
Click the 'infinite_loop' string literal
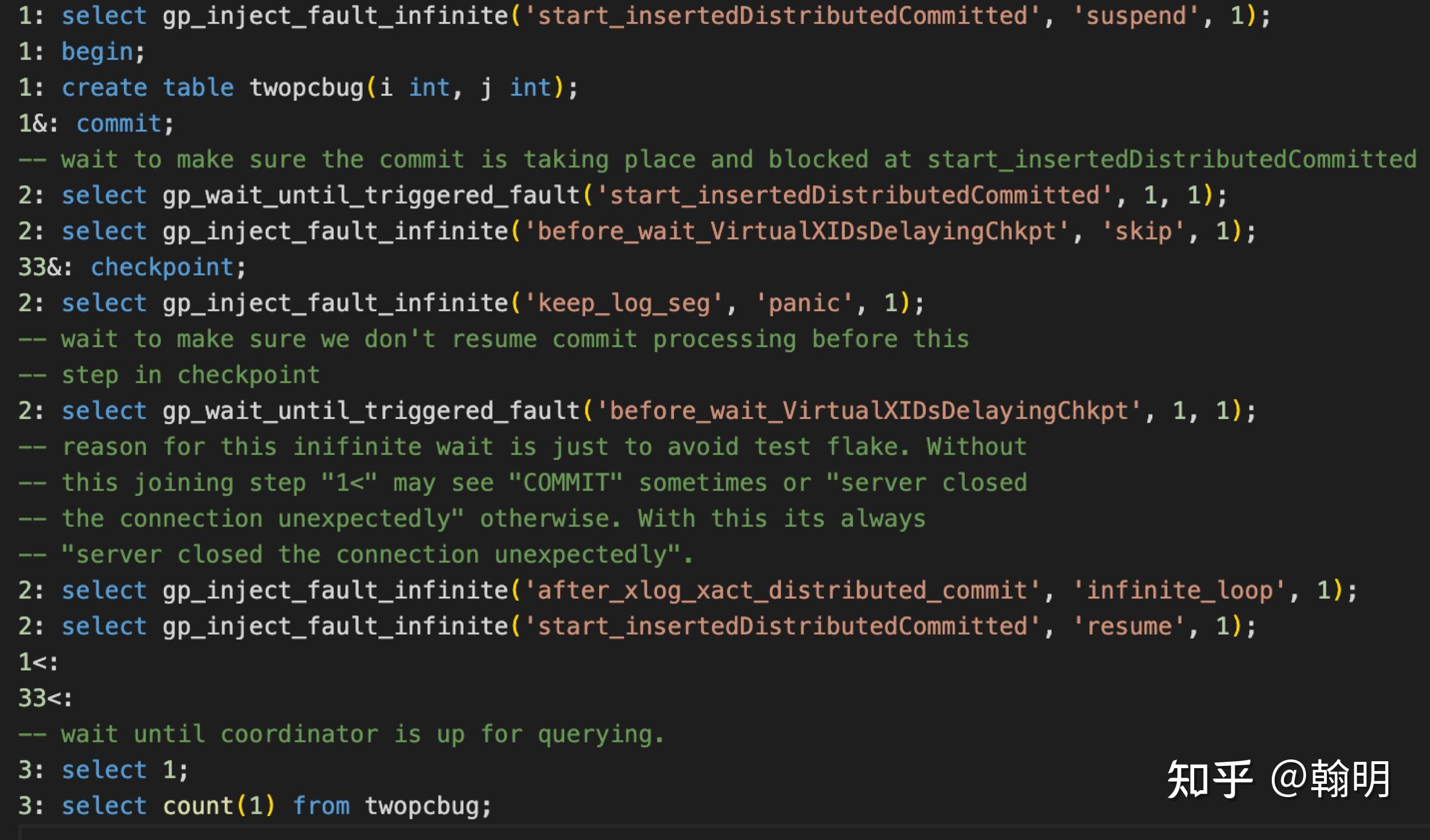point(1179,591)
